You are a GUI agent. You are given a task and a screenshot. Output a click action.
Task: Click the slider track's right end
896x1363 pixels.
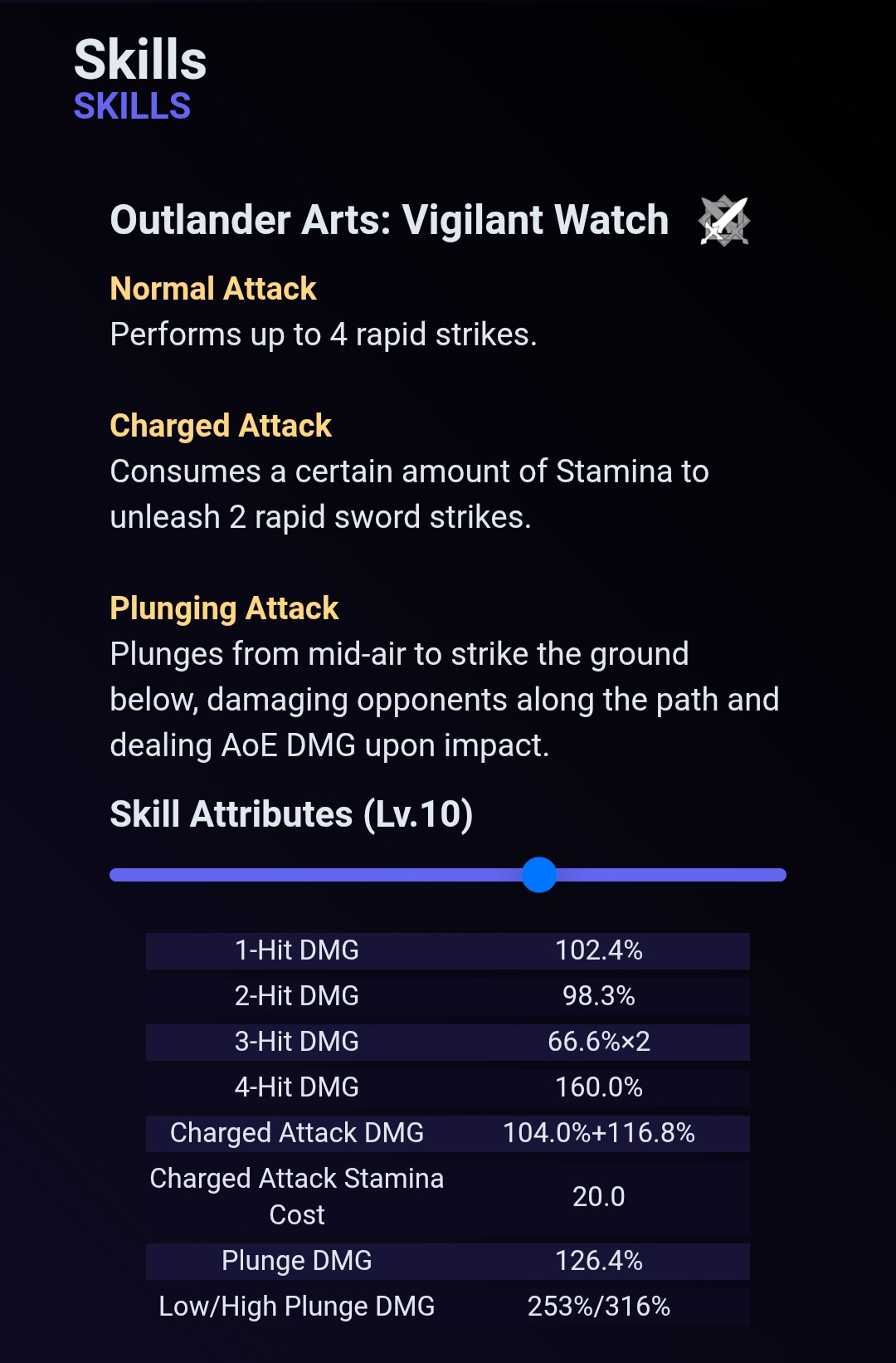778,875
